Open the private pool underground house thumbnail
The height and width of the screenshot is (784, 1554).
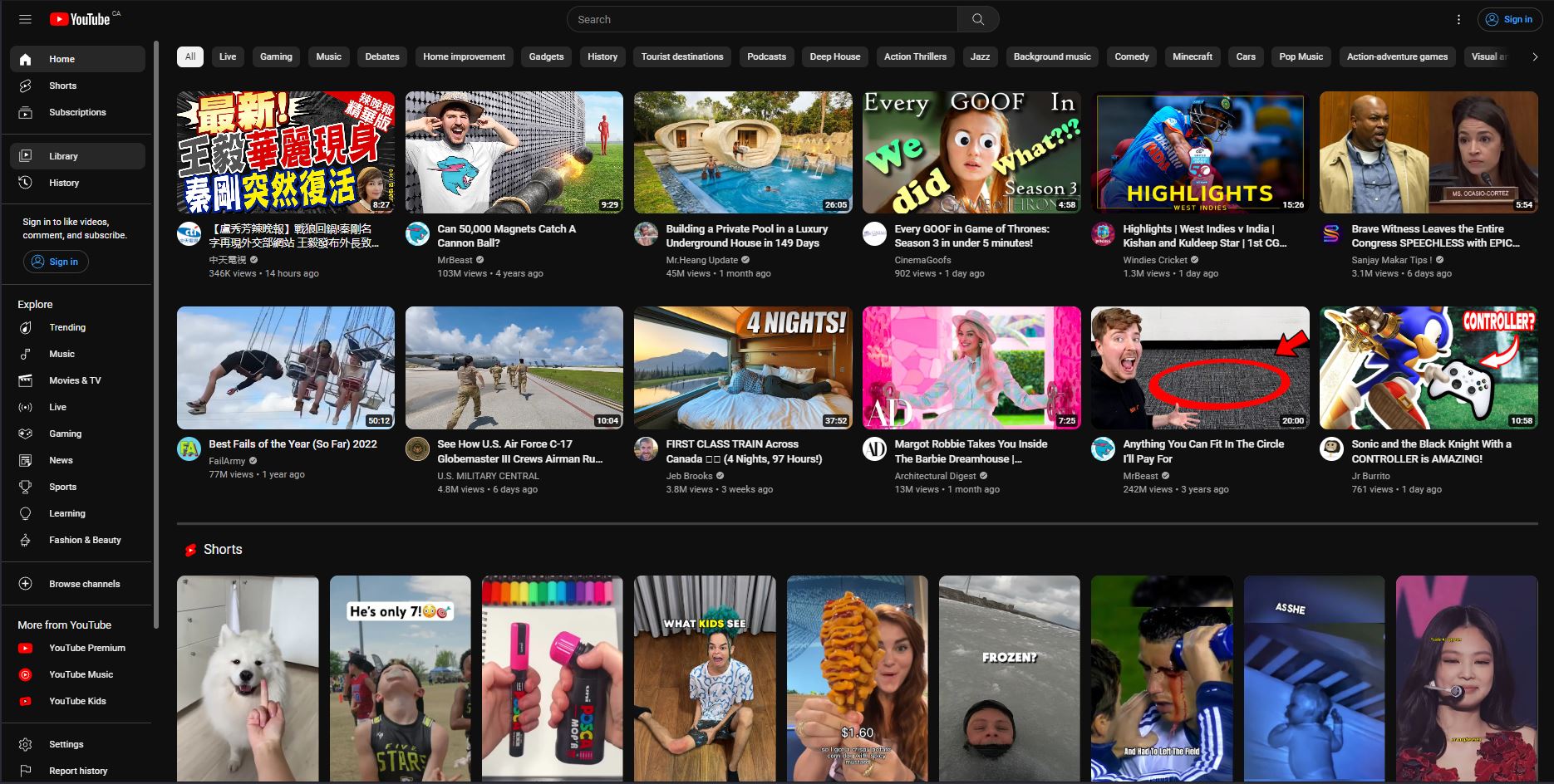[x=743, y=152]
